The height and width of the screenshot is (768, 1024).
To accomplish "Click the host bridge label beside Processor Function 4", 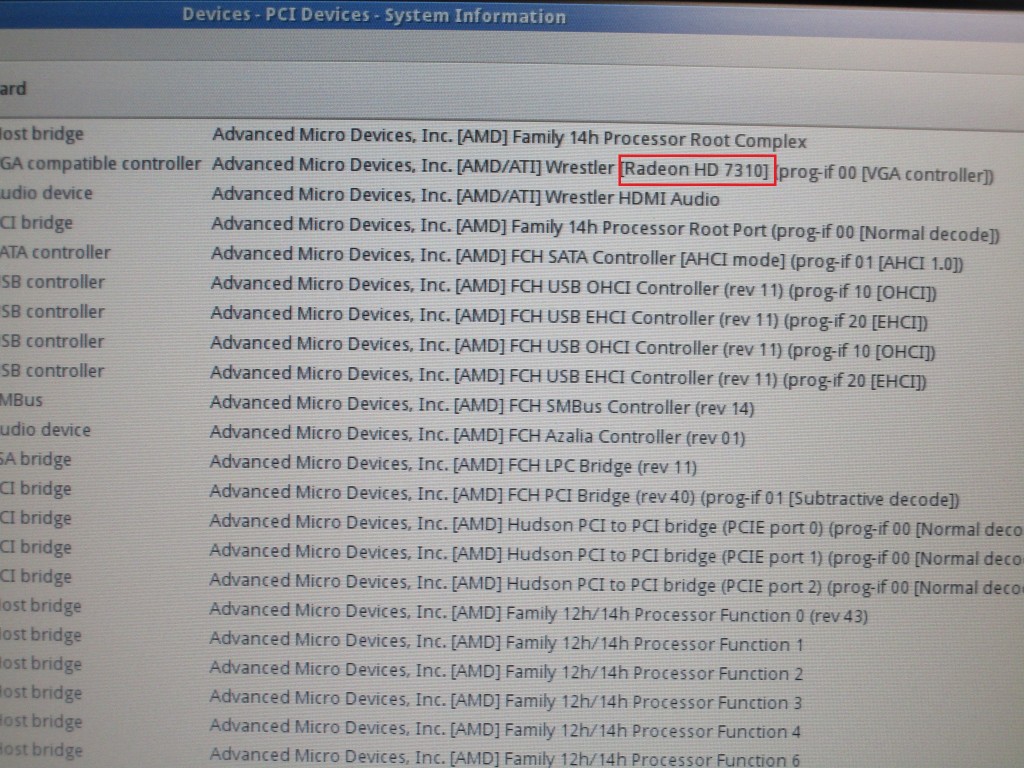I will (x=41, y=721).
